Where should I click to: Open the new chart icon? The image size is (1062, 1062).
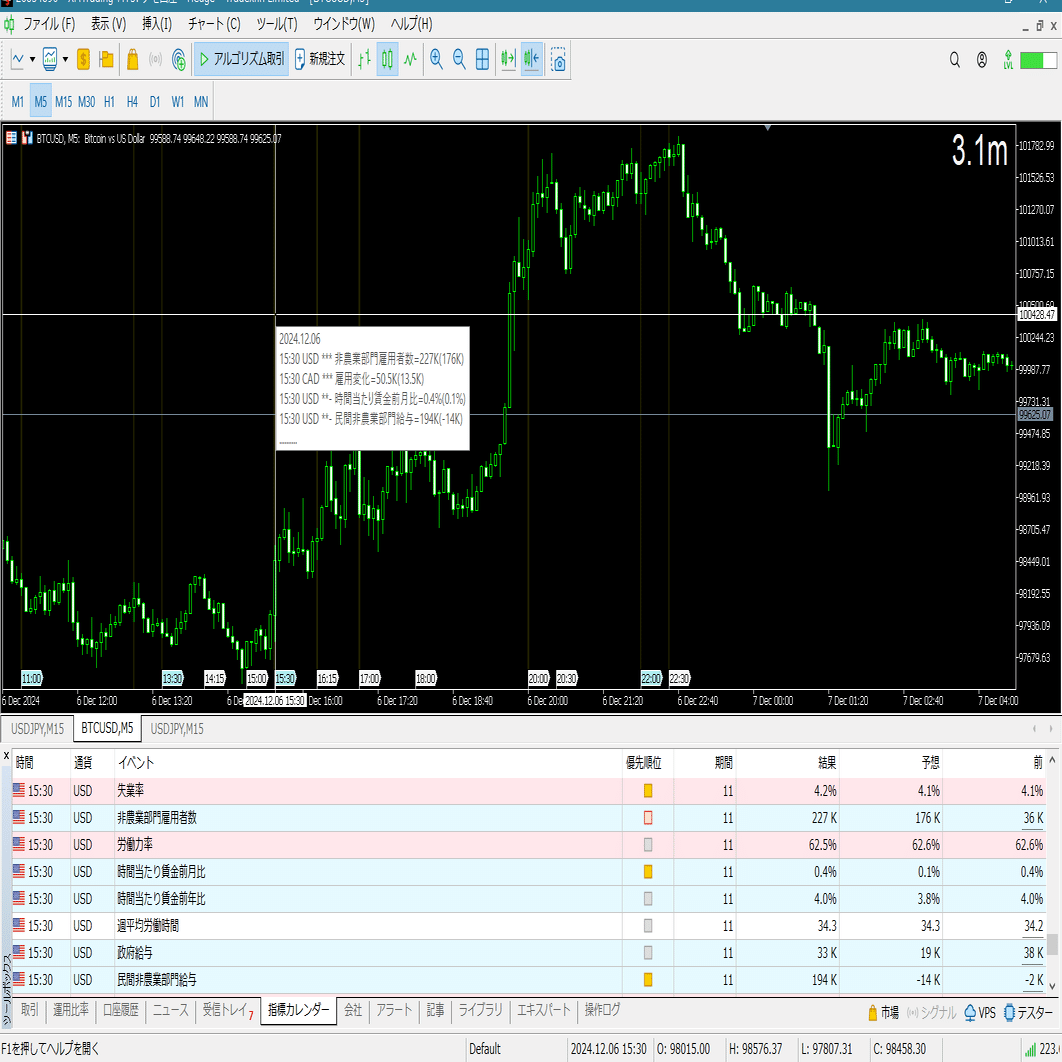click(x=18, y=60)
